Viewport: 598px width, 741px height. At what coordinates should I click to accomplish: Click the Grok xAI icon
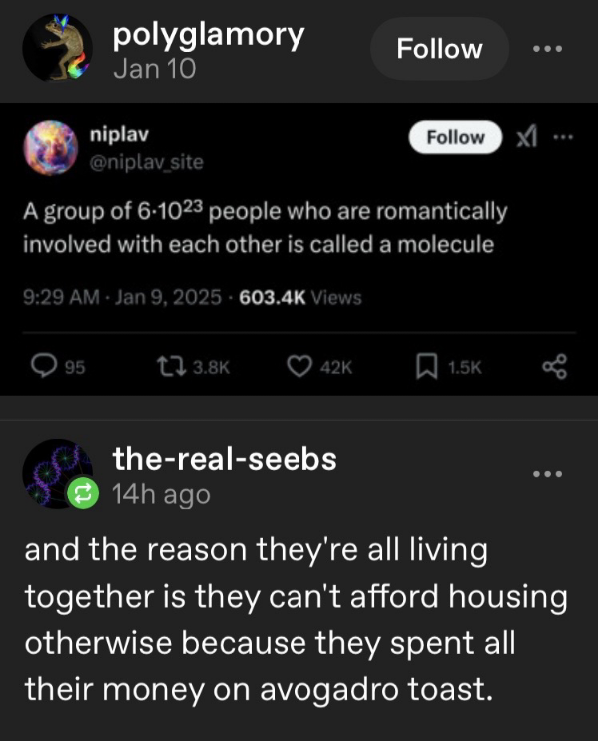(x=527, y=137)
